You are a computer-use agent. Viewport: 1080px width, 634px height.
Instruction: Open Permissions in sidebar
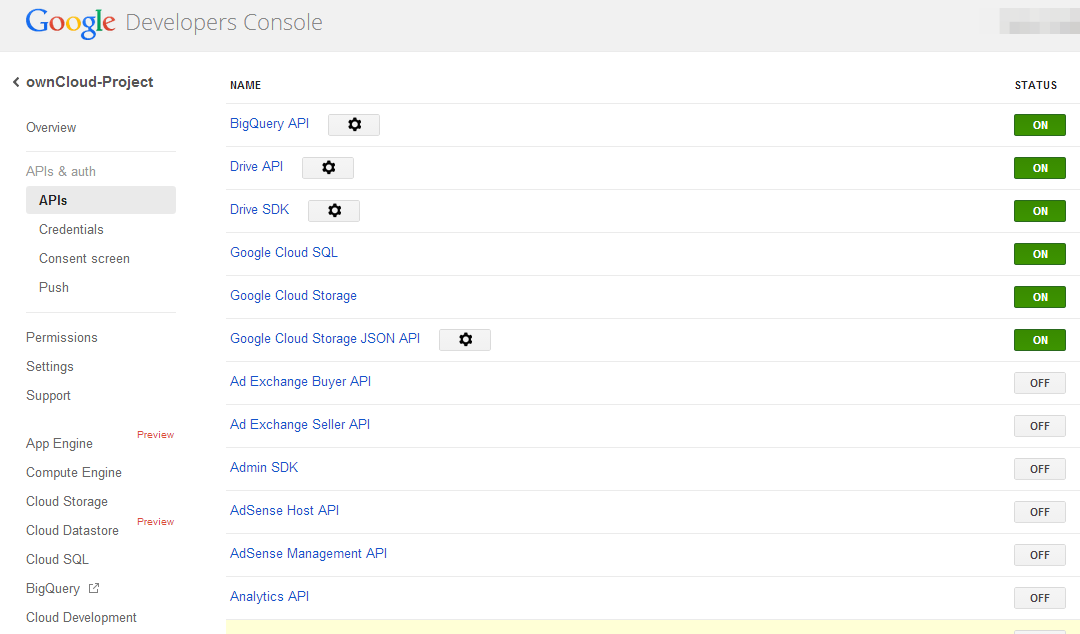pos(62,338)
